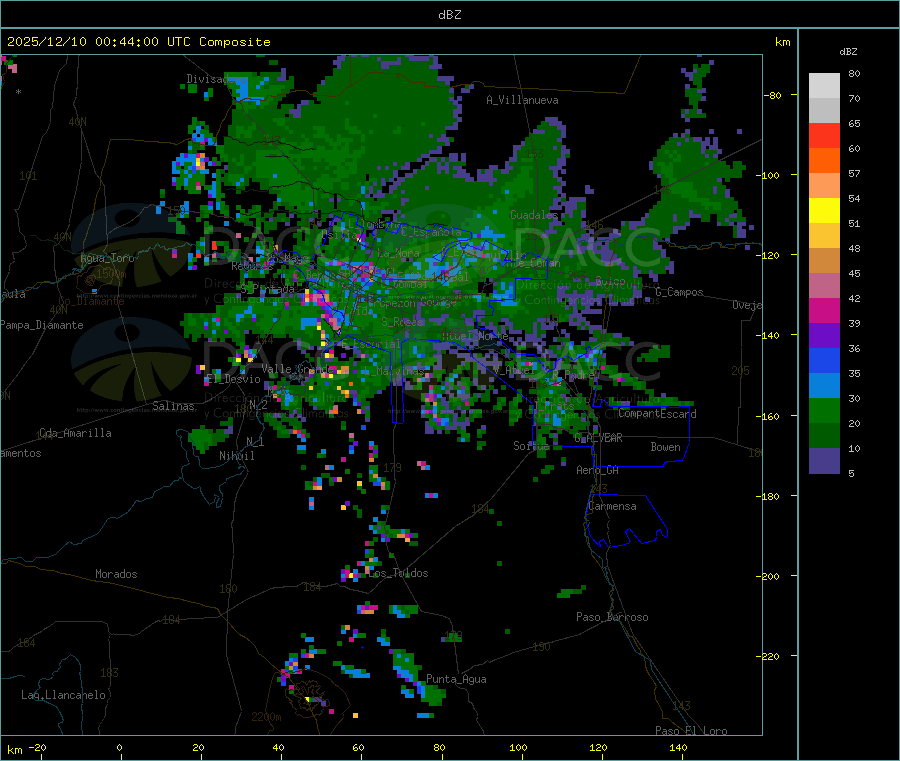Click the 5 dBZ purple legend swatch

[824, 461]
